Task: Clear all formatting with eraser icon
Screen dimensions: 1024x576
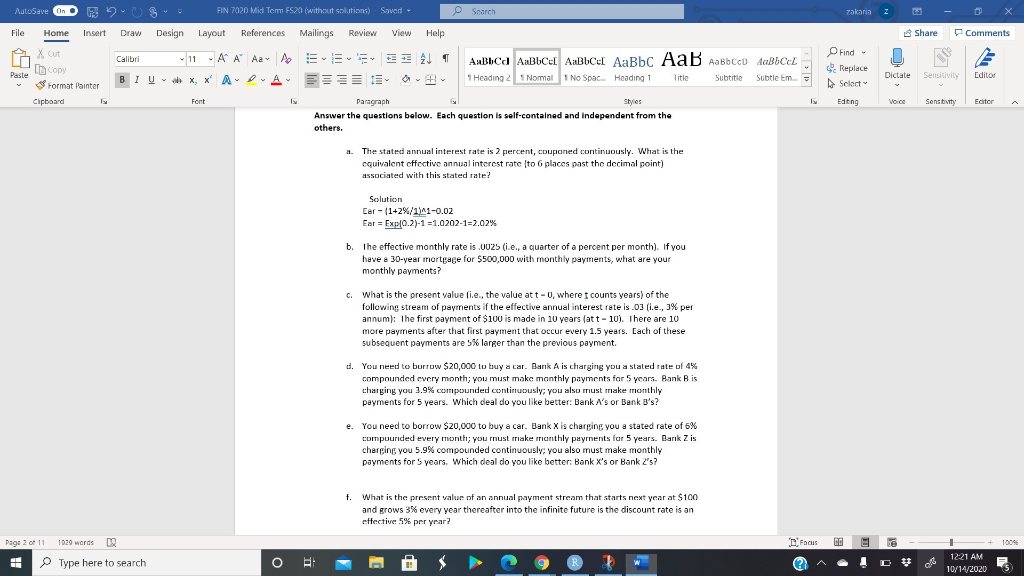Action: [x=286, y=59]
